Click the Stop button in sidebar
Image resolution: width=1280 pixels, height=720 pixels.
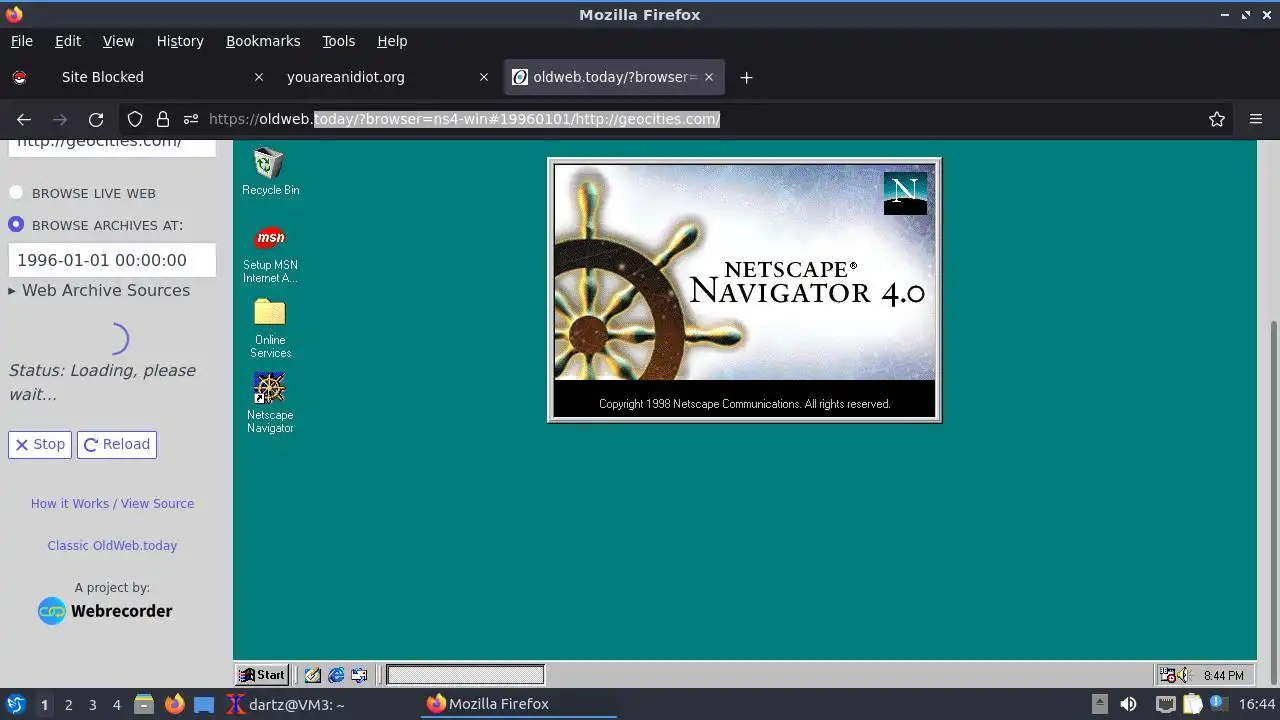coord(40,444)
